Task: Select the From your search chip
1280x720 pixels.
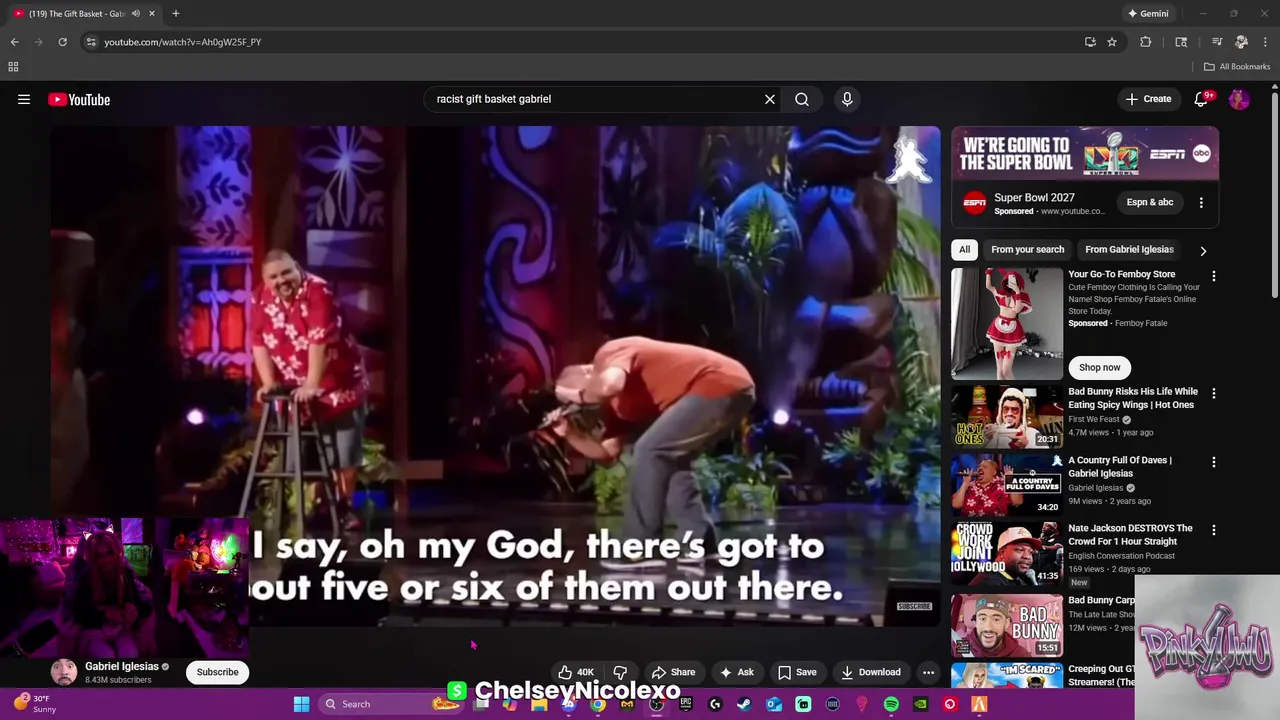Action: [x=1027, y=249]
